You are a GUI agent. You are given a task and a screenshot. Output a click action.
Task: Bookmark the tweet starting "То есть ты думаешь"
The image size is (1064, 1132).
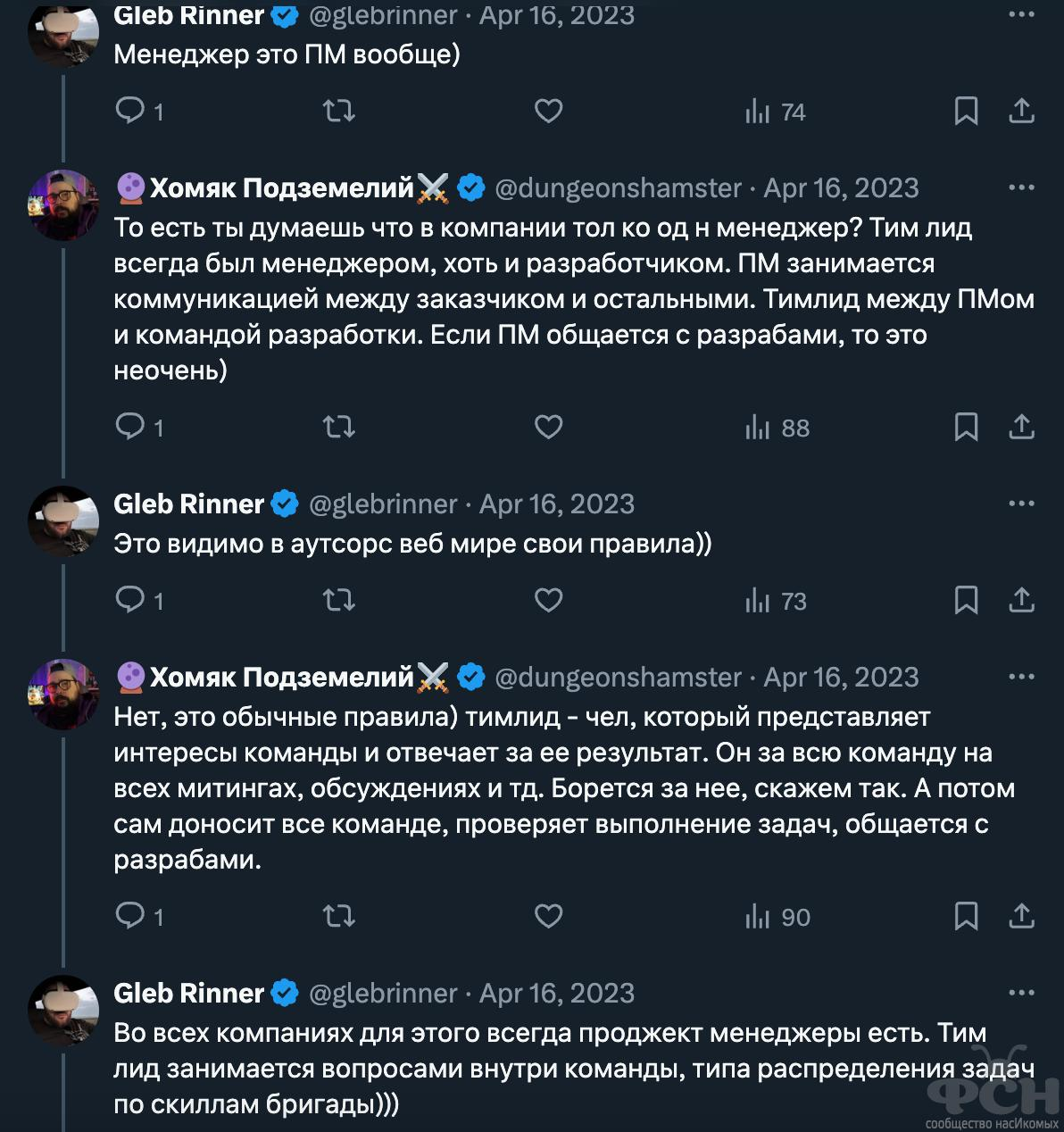[966, 428]
